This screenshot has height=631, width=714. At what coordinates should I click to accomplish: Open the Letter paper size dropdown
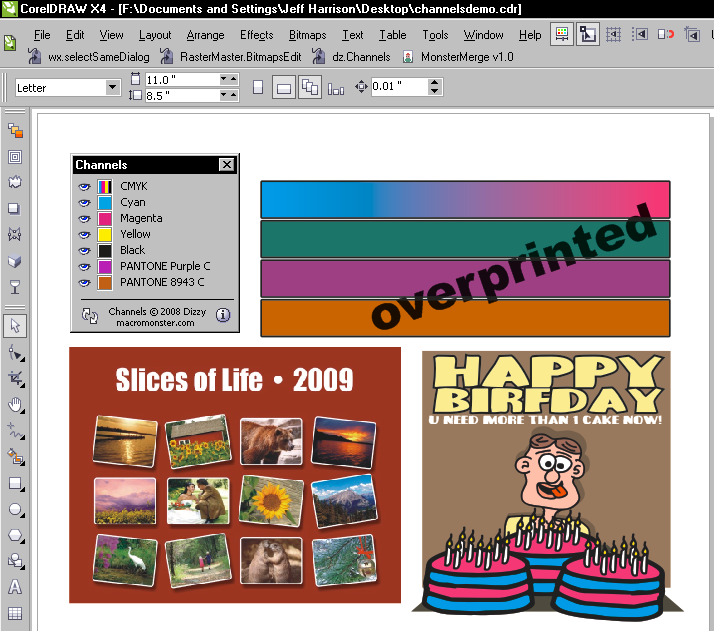tap(112, 87)
